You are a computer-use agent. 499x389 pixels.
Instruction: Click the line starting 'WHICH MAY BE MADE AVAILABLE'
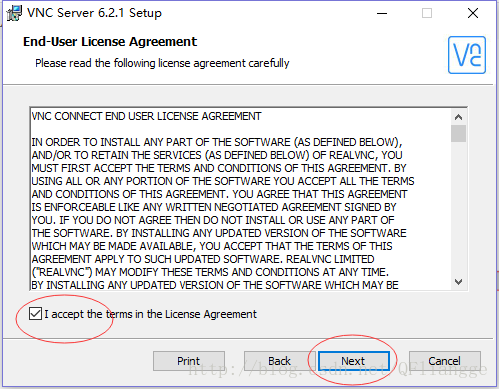(x=212, y=246)
